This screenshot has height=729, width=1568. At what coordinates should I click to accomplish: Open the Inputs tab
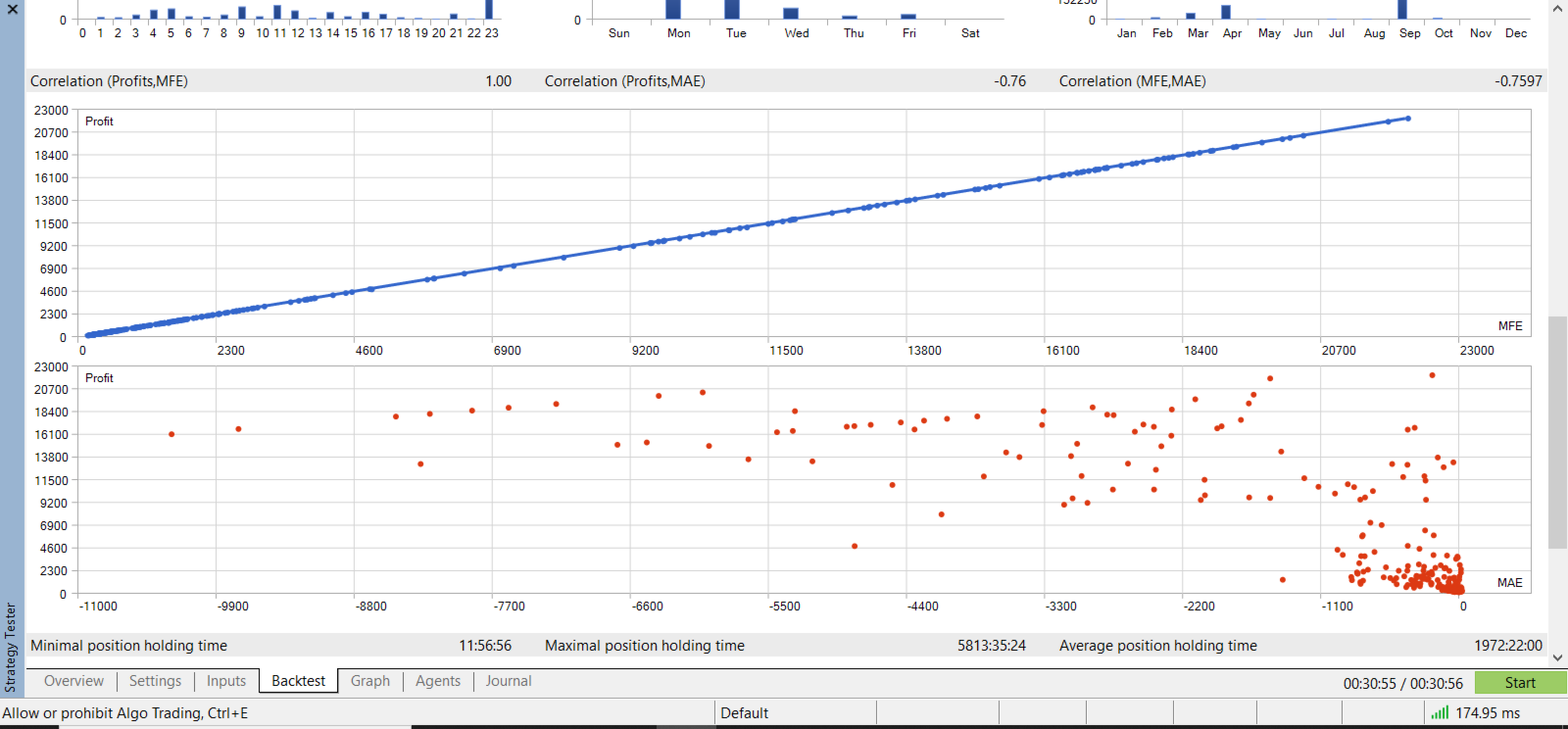point(226,681)
